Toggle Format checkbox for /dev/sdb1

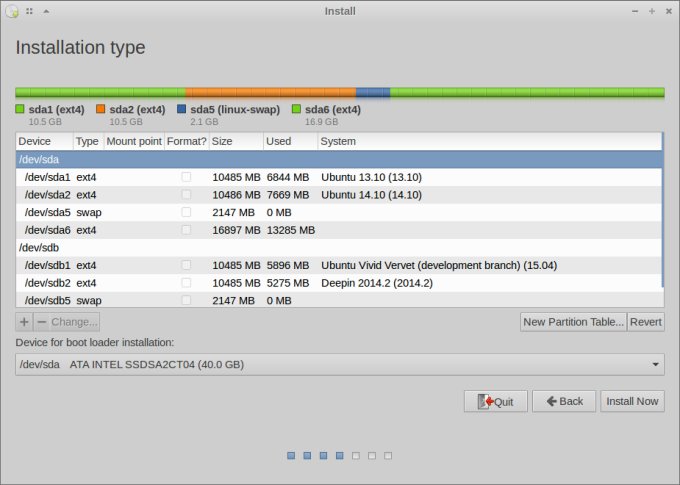click(186, 265)
